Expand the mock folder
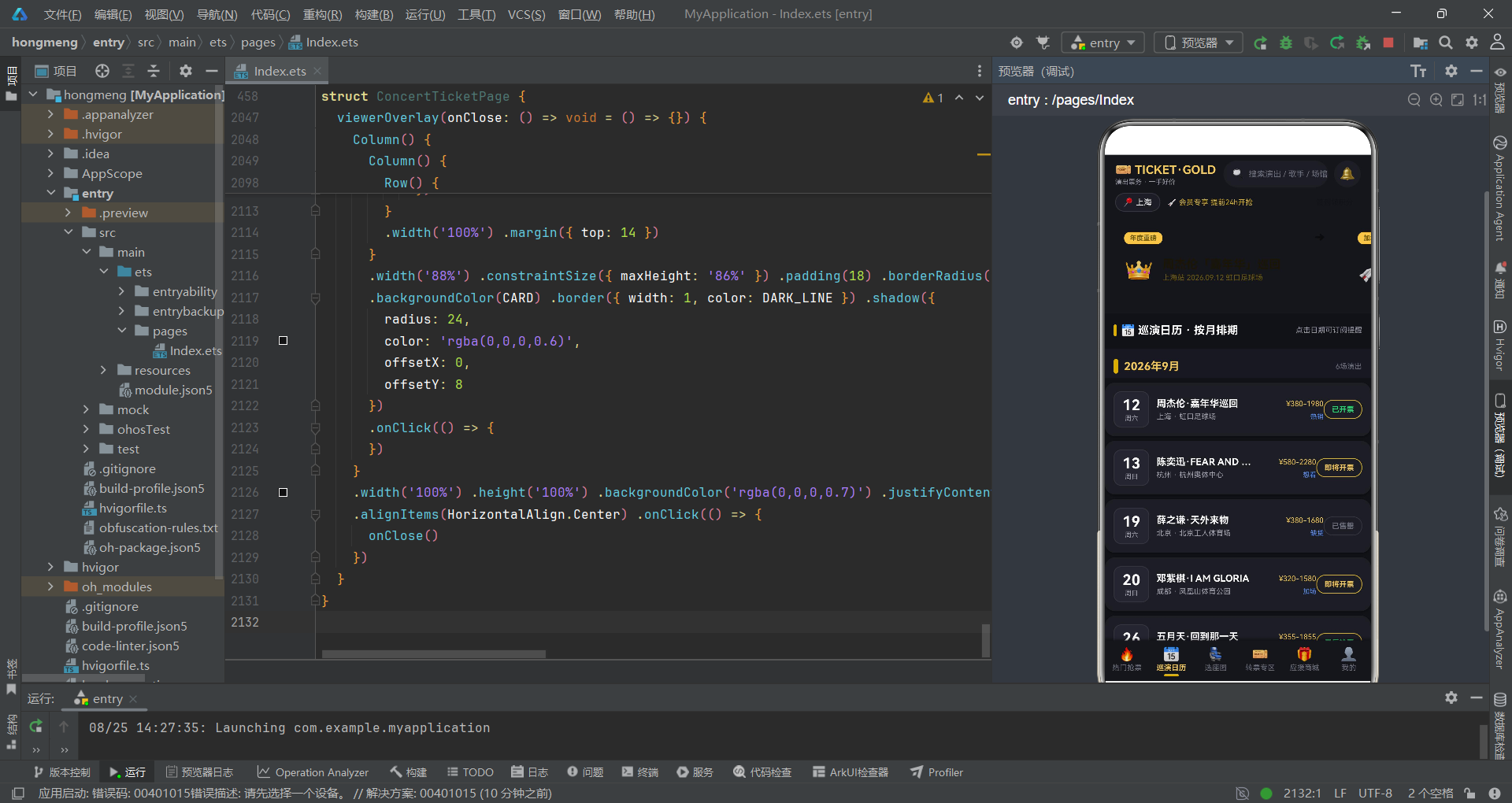Viewport: 1512px width, 803px height. point(86,409)
